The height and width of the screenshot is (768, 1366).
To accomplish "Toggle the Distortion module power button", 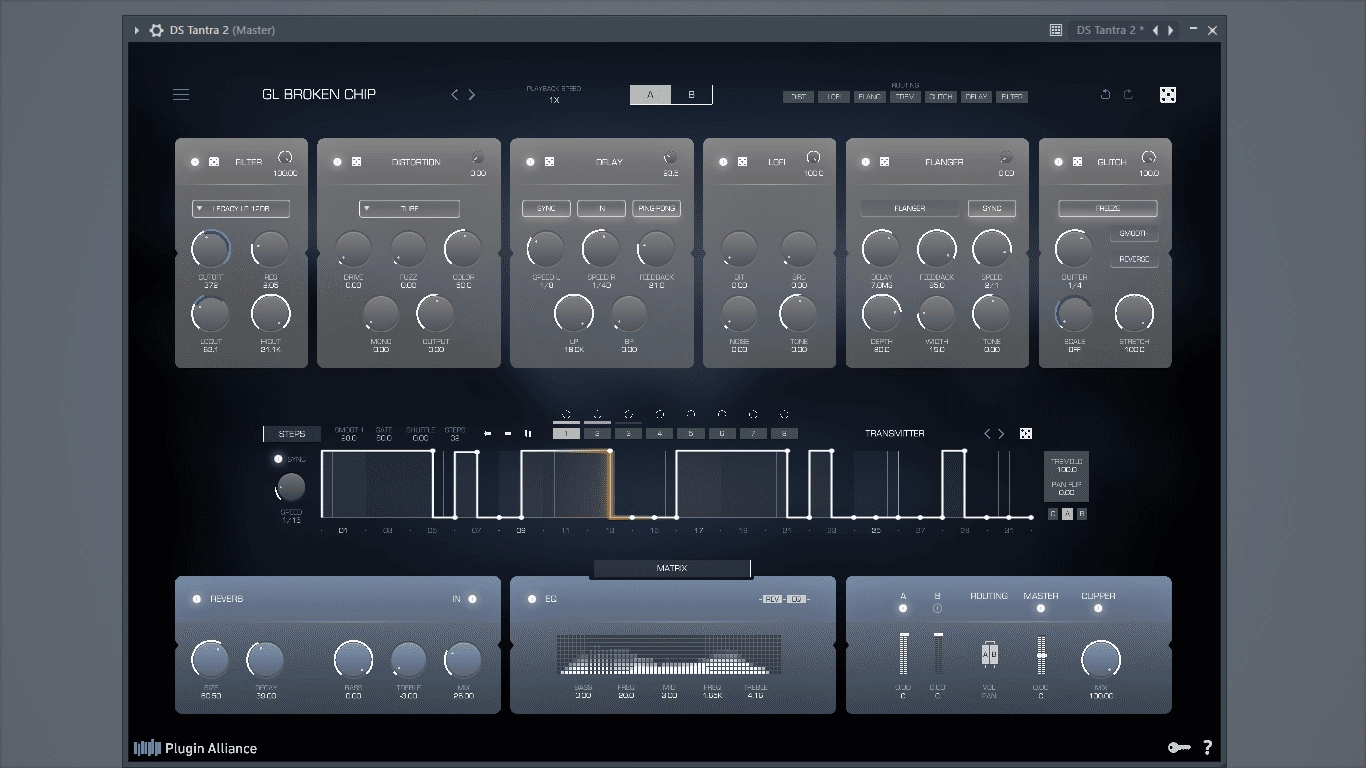I will [x=337, y=162].
